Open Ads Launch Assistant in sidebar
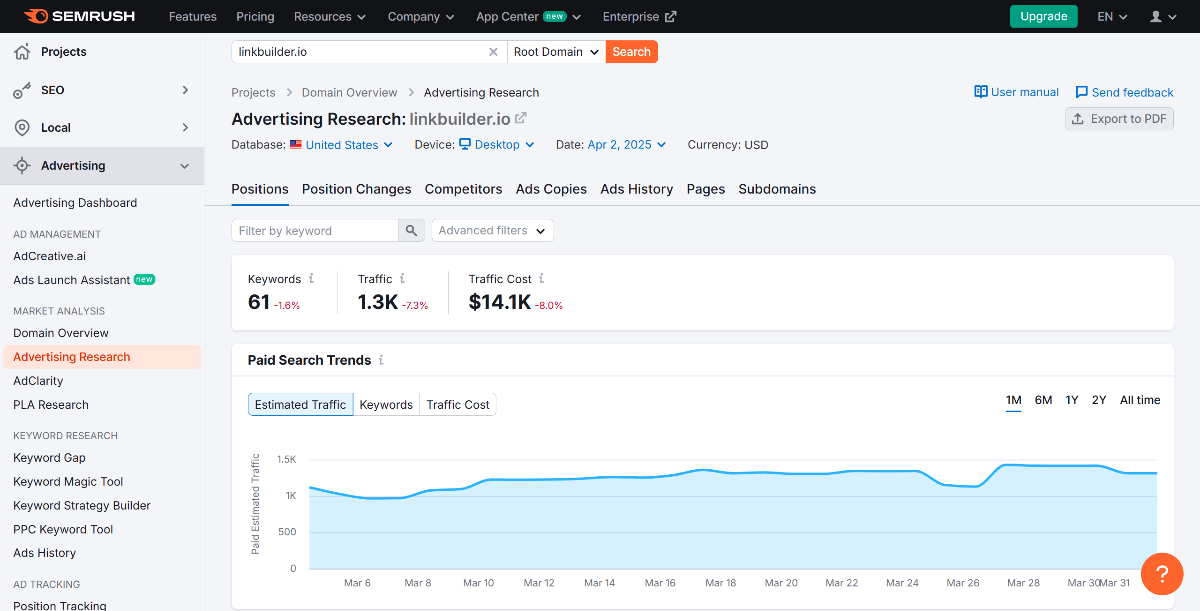Image resolution: width=1200 pixels, height=611 pixels. (x=84, y=280)
